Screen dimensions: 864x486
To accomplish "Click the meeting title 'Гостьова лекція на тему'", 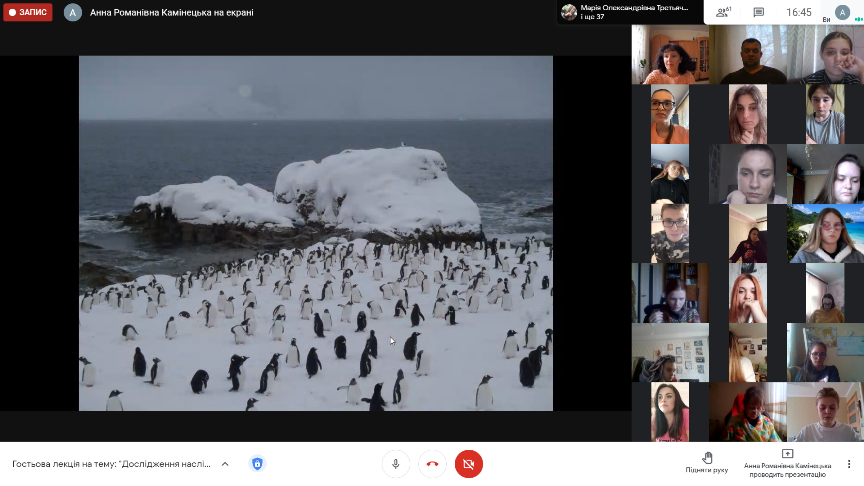I will tap(111, 464).
